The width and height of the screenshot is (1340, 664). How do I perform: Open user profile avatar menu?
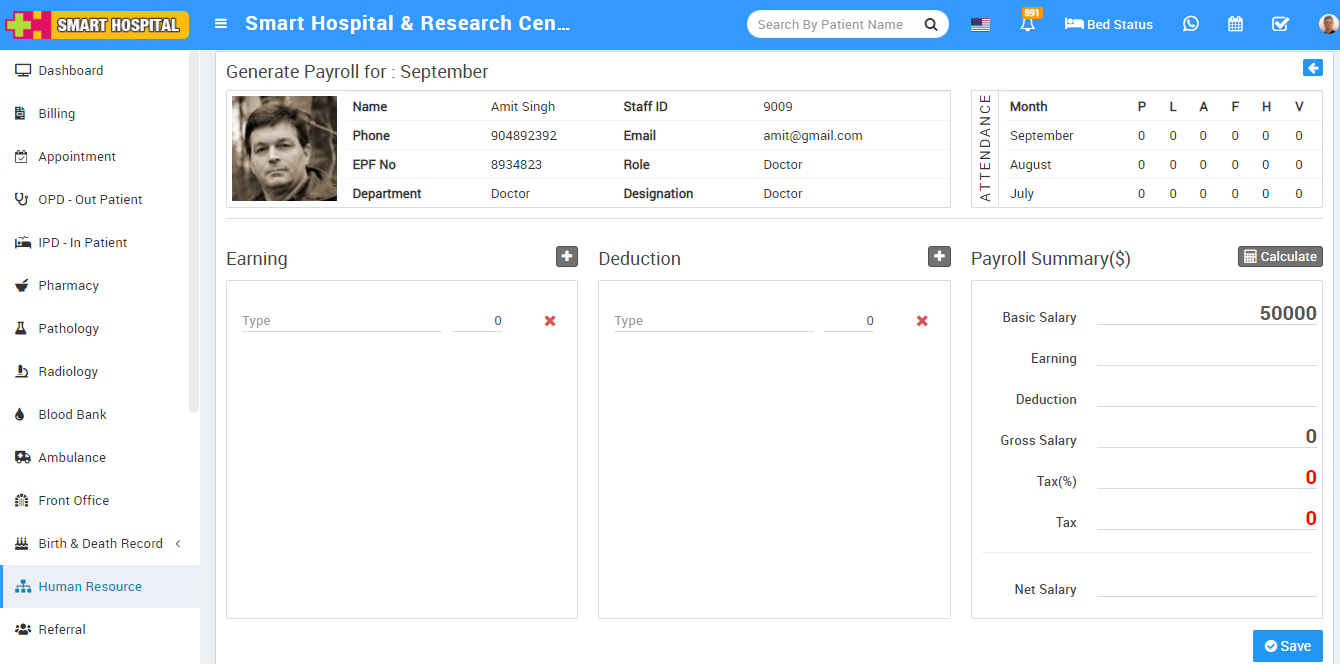click(x=1327, y=24)
